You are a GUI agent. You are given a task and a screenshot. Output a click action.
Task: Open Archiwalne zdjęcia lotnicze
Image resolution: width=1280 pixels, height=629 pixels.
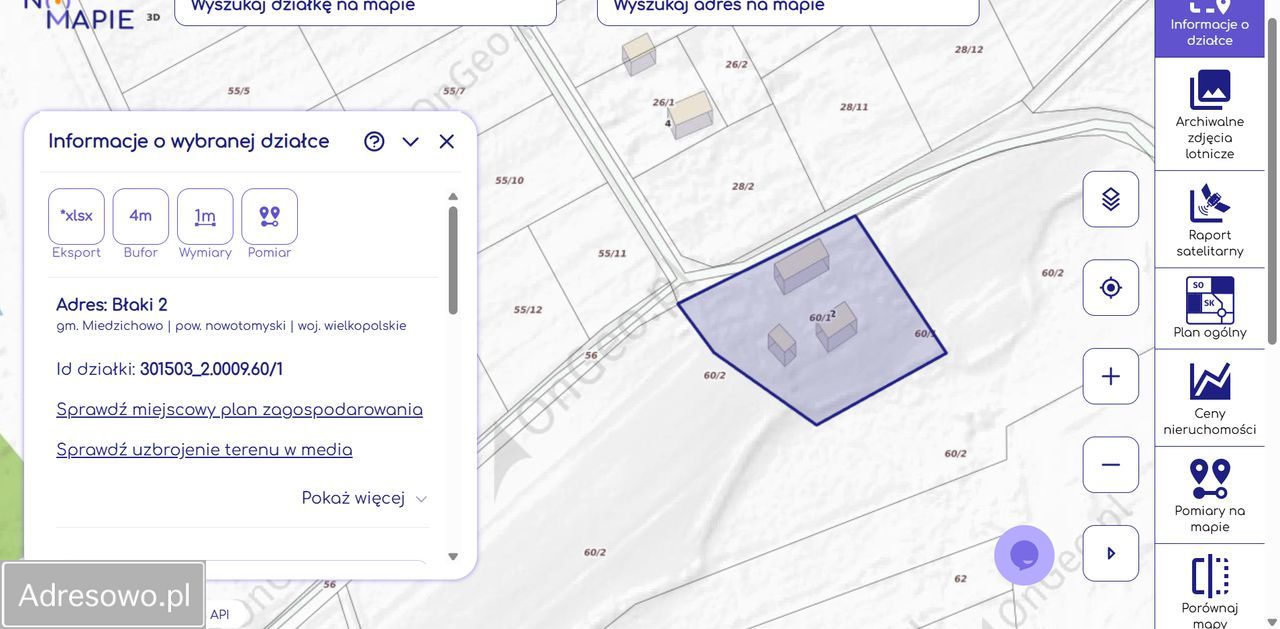(1209, 114)
